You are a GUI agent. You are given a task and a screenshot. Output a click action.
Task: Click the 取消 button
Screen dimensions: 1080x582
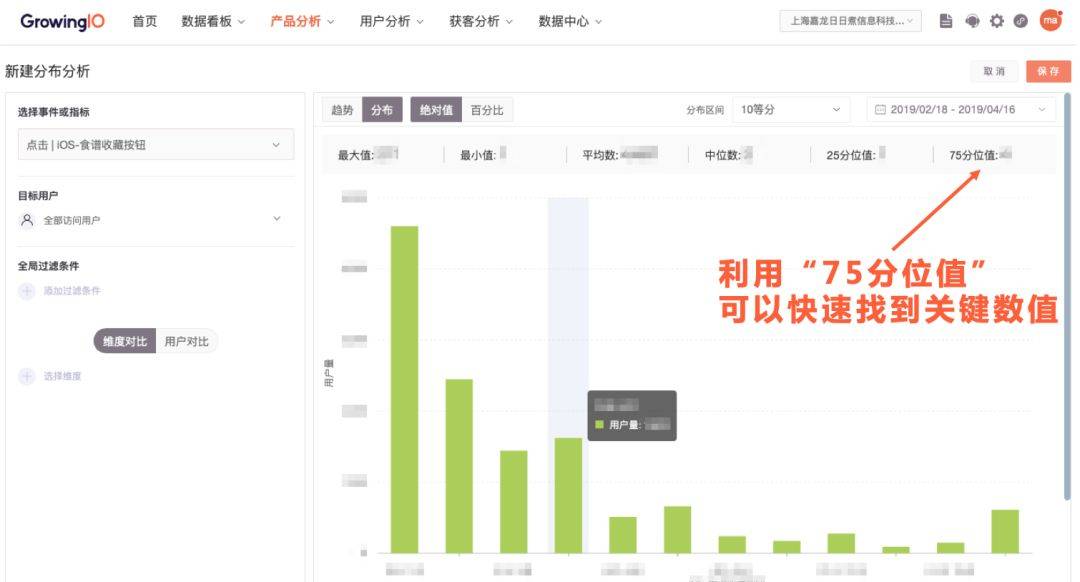[994, 72]
